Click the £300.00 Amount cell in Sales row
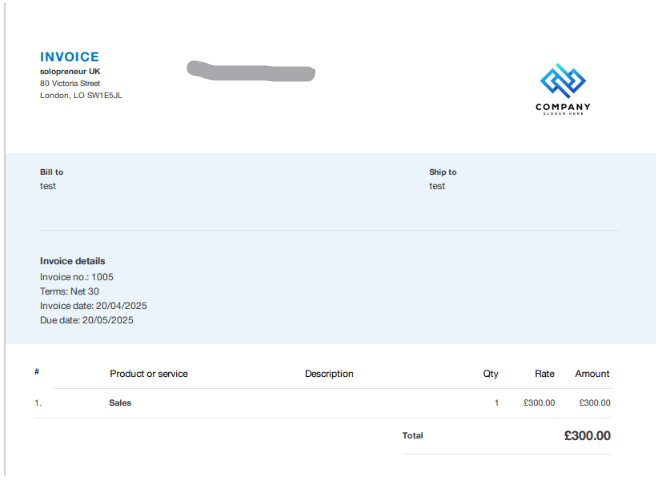 (594, 403)
